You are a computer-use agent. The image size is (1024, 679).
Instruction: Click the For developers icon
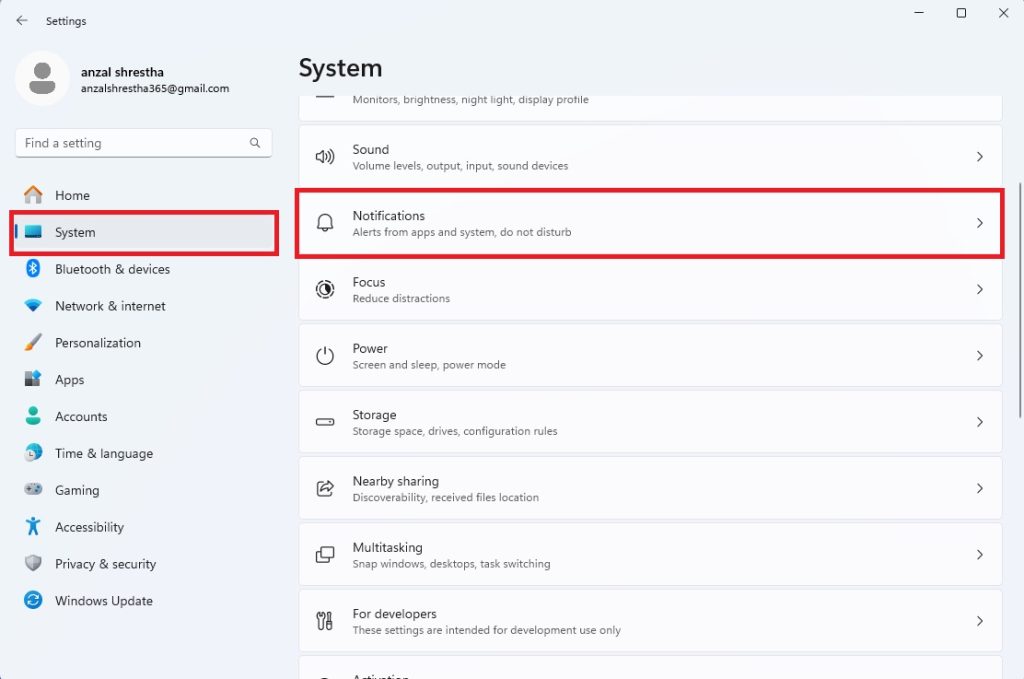[x=324, y=621]
